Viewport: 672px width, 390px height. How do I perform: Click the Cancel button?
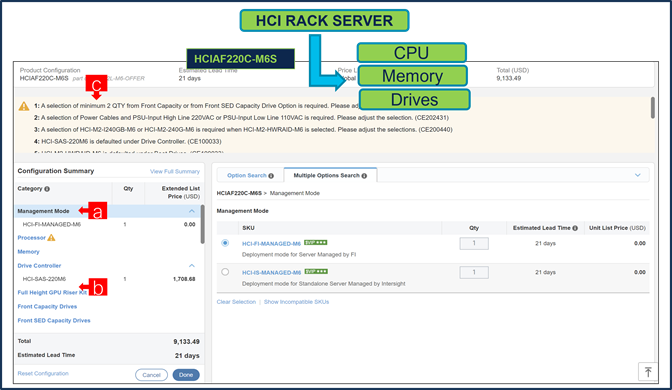tap(151, 375)
